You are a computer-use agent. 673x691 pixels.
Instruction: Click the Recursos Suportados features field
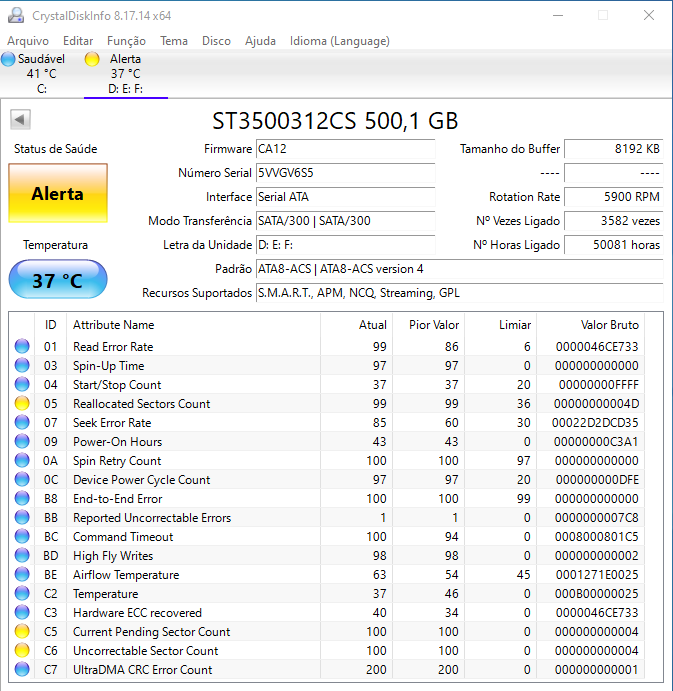[460, 293]
